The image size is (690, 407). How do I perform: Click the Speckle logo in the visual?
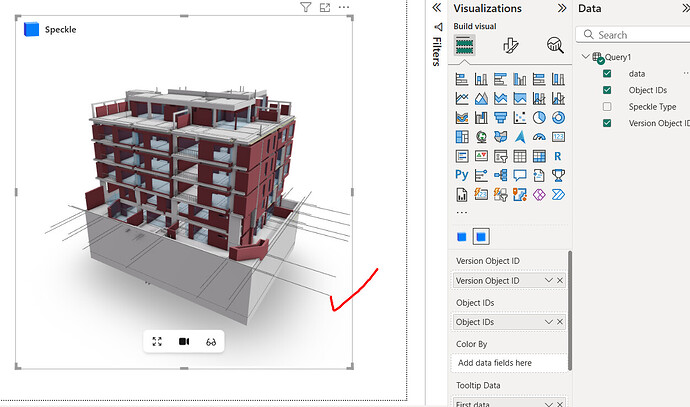click(31, 29)
